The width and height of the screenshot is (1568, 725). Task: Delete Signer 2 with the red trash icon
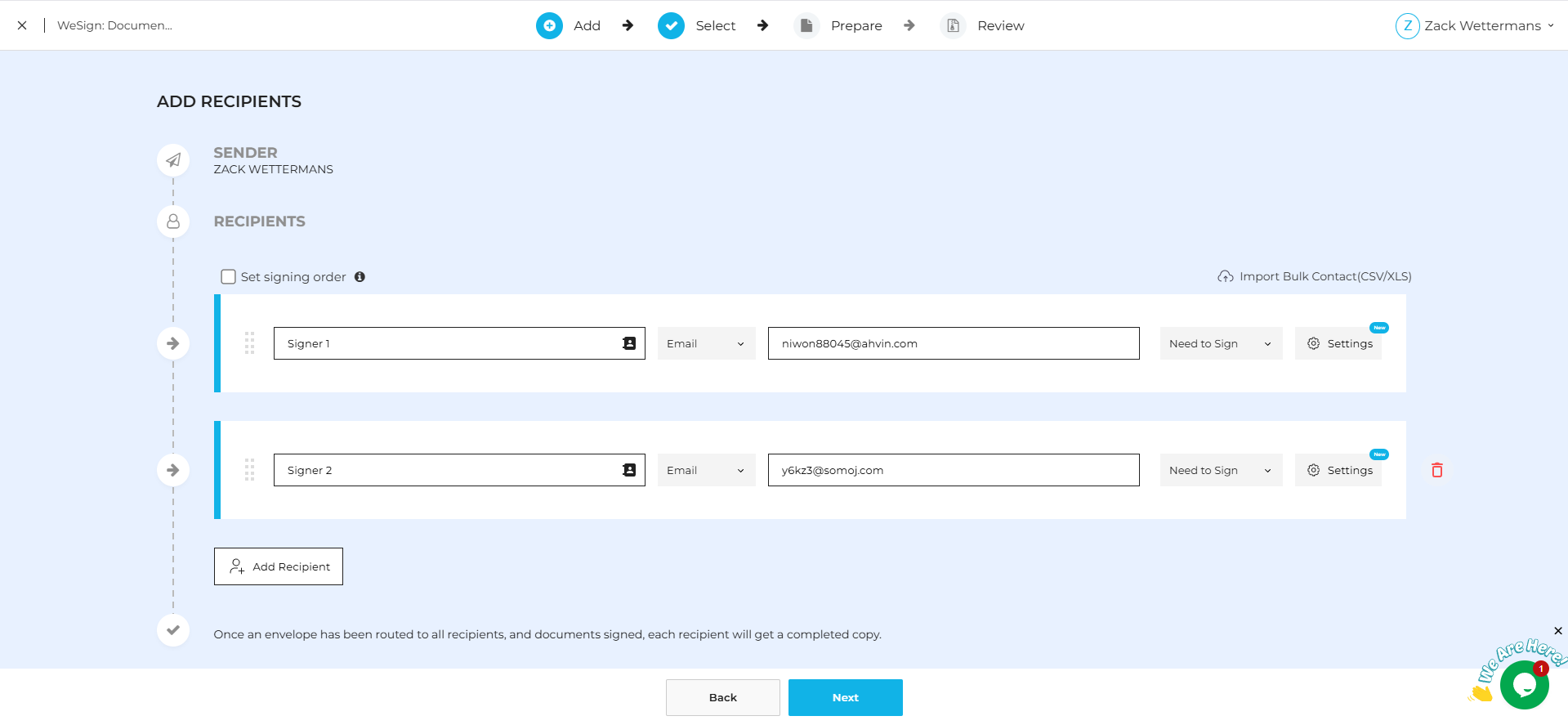[1436, 470]
